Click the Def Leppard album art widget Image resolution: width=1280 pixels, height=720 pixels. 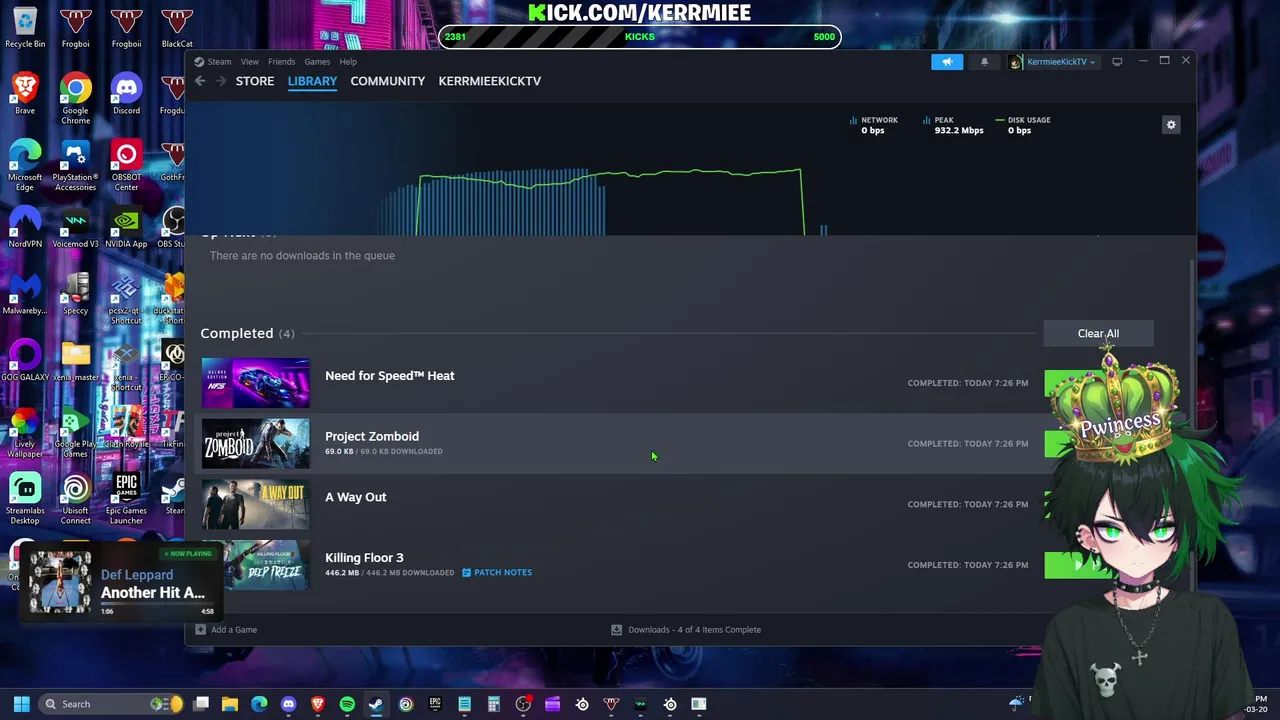coord(60,582)
